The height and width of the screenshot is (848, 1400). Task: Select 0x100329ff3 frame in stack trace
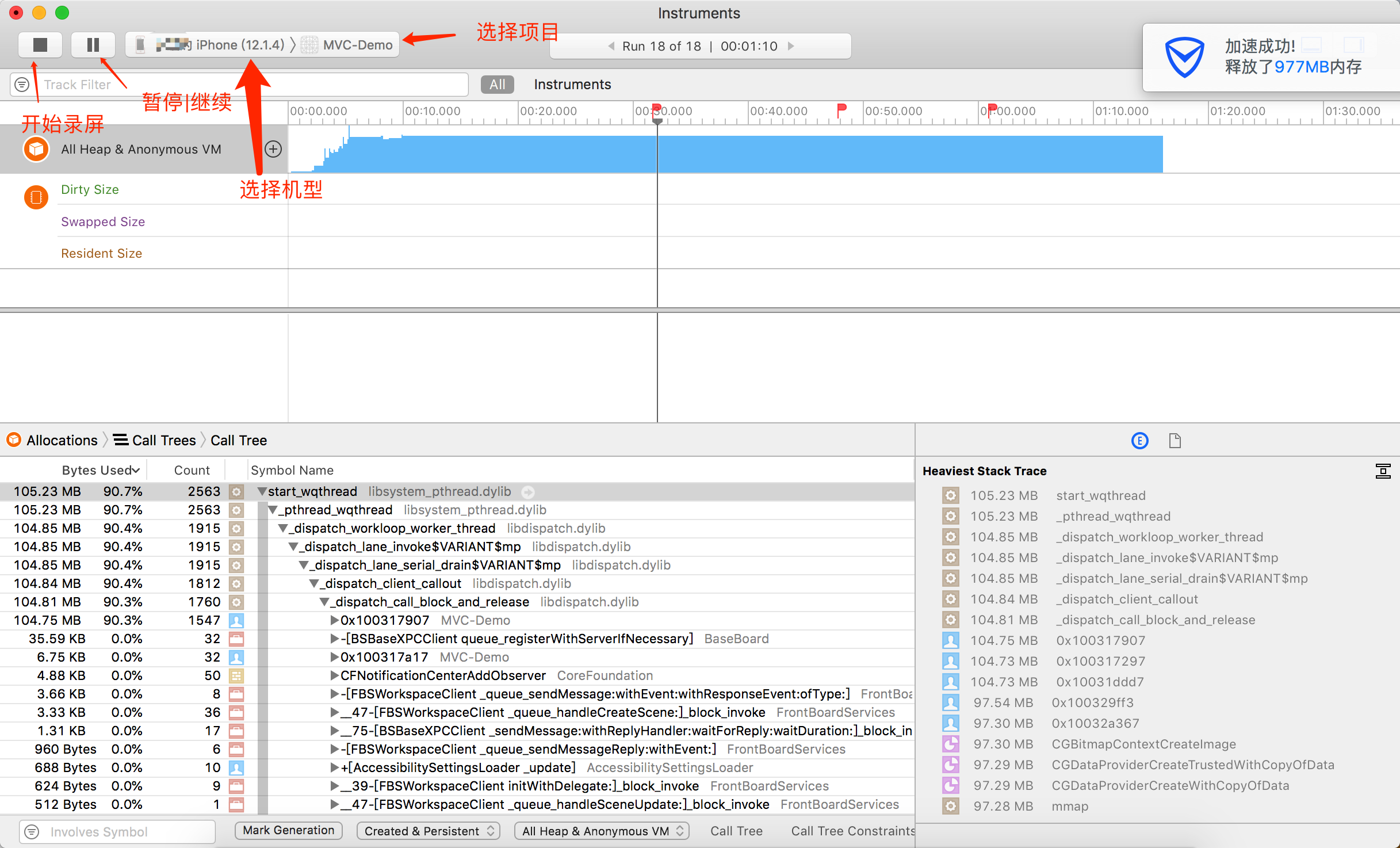pyautogui.click(x=1092, y=703)
